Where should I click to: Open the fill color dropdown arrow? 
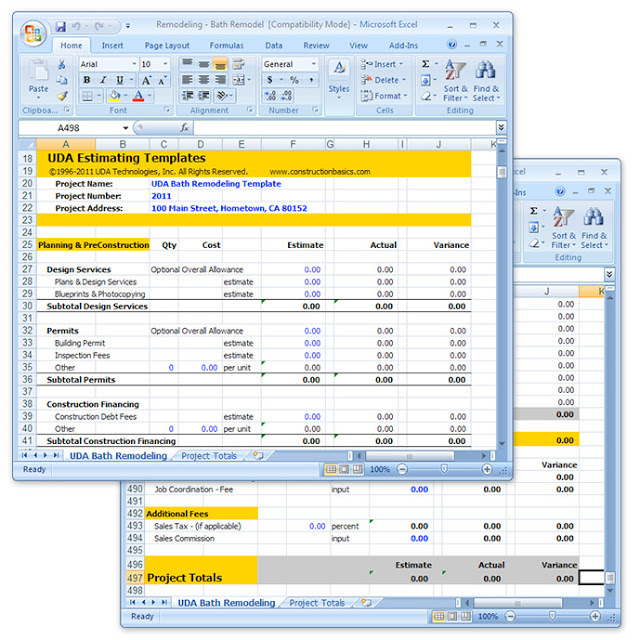click(x=126, y=96)
